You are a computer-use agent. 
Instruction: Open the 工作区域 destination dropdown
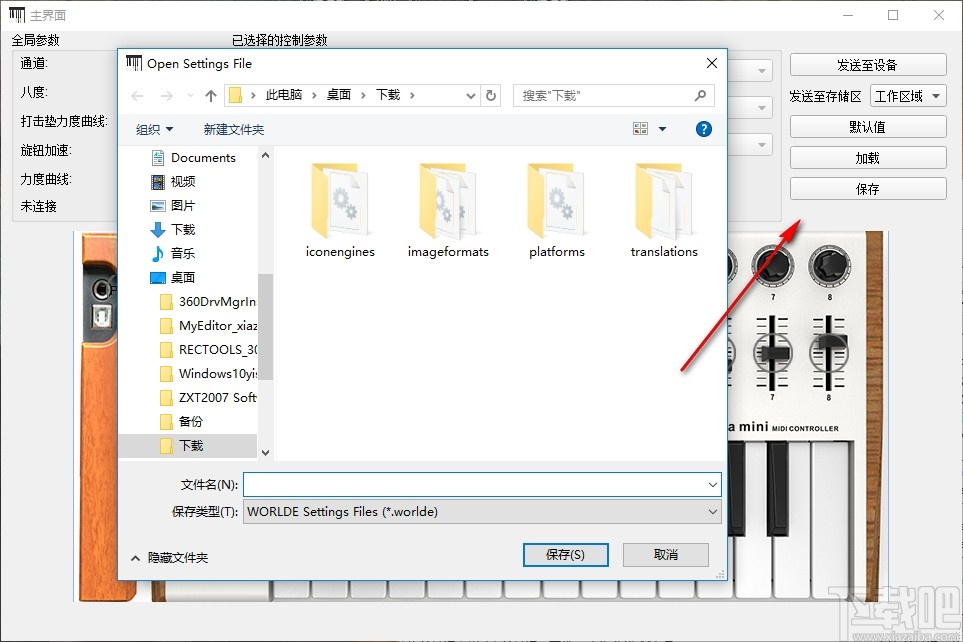tap(908, 93)
